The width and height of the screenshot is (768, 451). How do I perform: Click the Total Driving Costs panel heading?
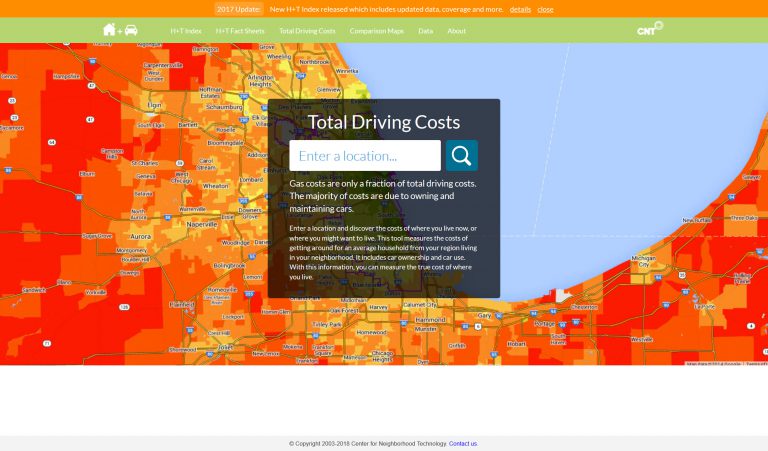click(x=383, y=123)
